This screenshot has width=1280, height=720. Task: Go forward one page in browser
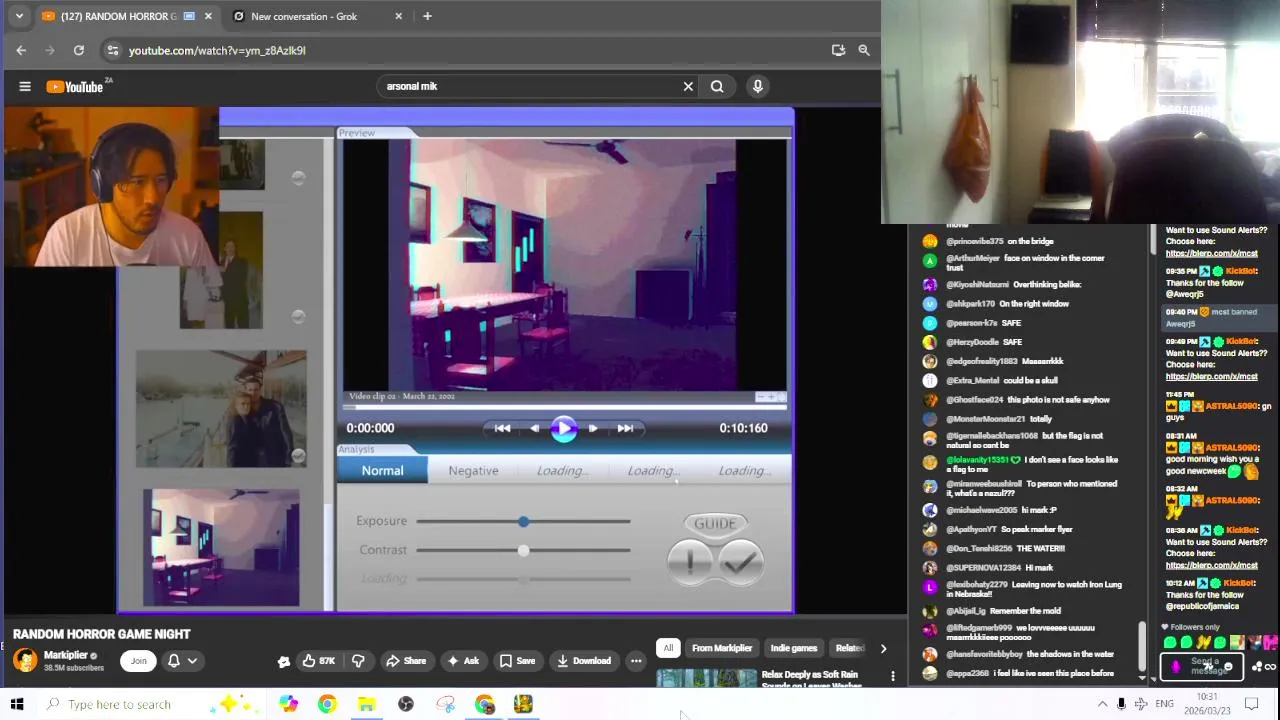[x=50, y=50]
